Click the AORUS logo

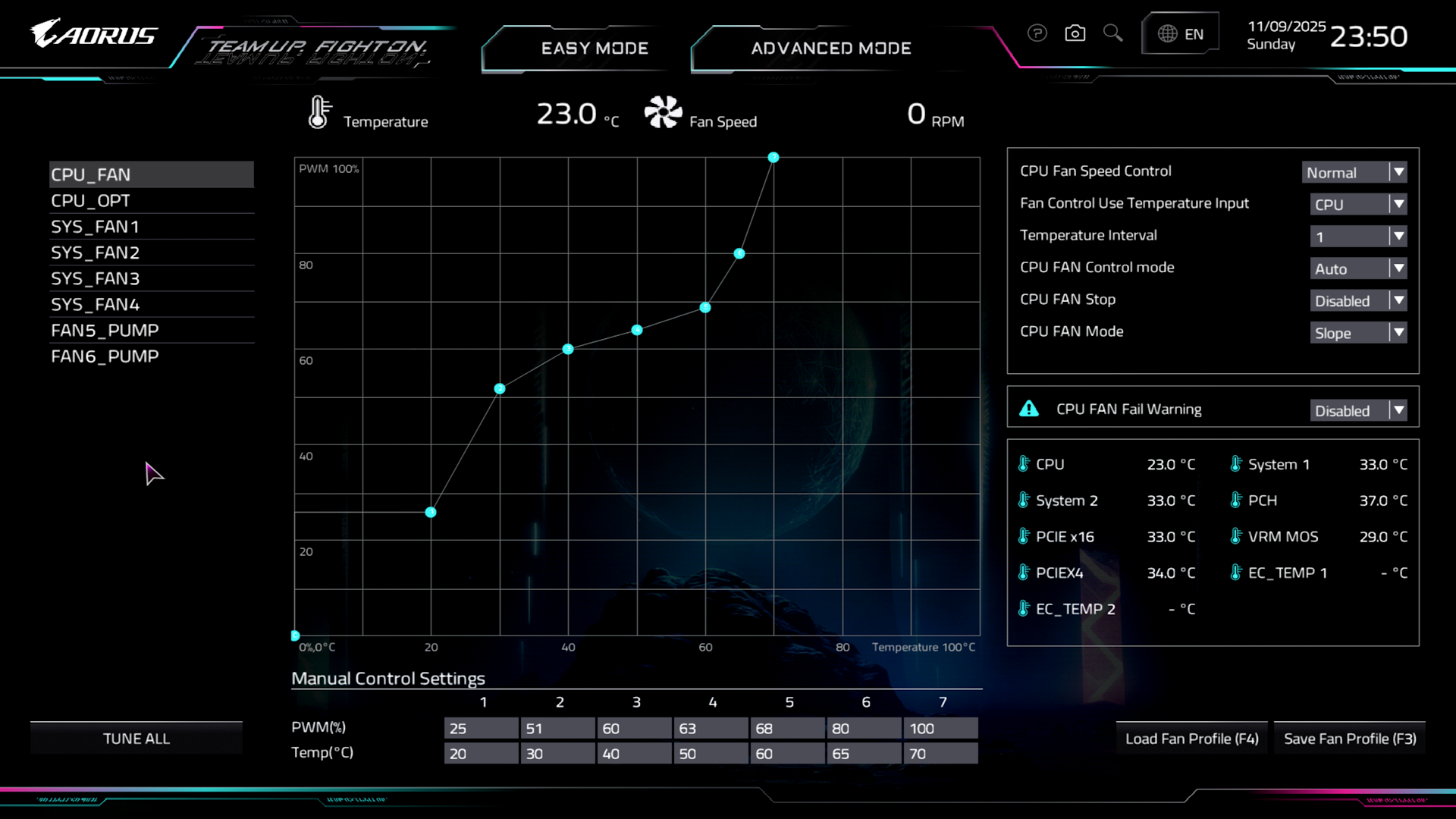pyautogui.click(x=93, y=34)
